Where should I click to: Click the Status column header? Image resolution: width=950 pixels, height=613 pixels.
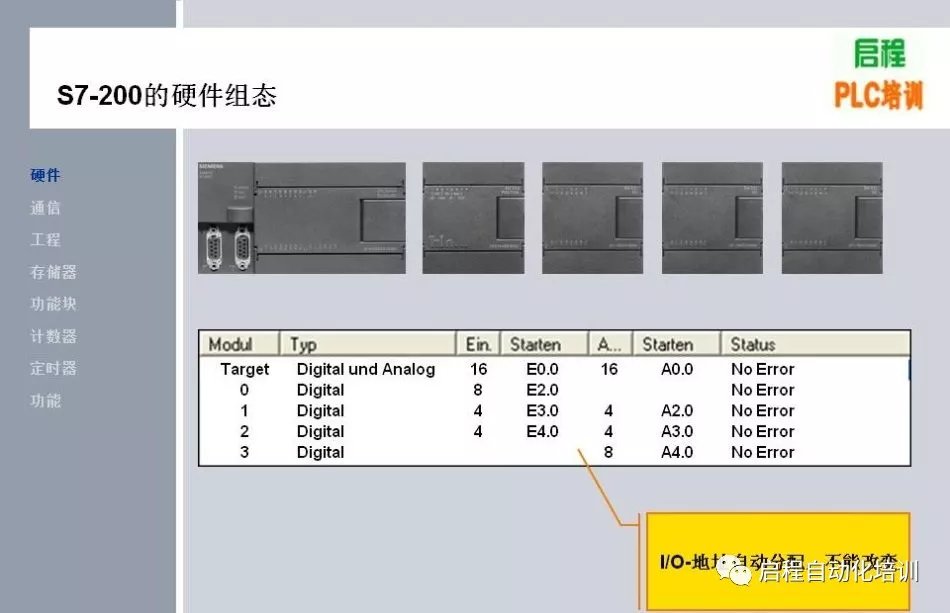pyautogui.click(x=753, y=344)
